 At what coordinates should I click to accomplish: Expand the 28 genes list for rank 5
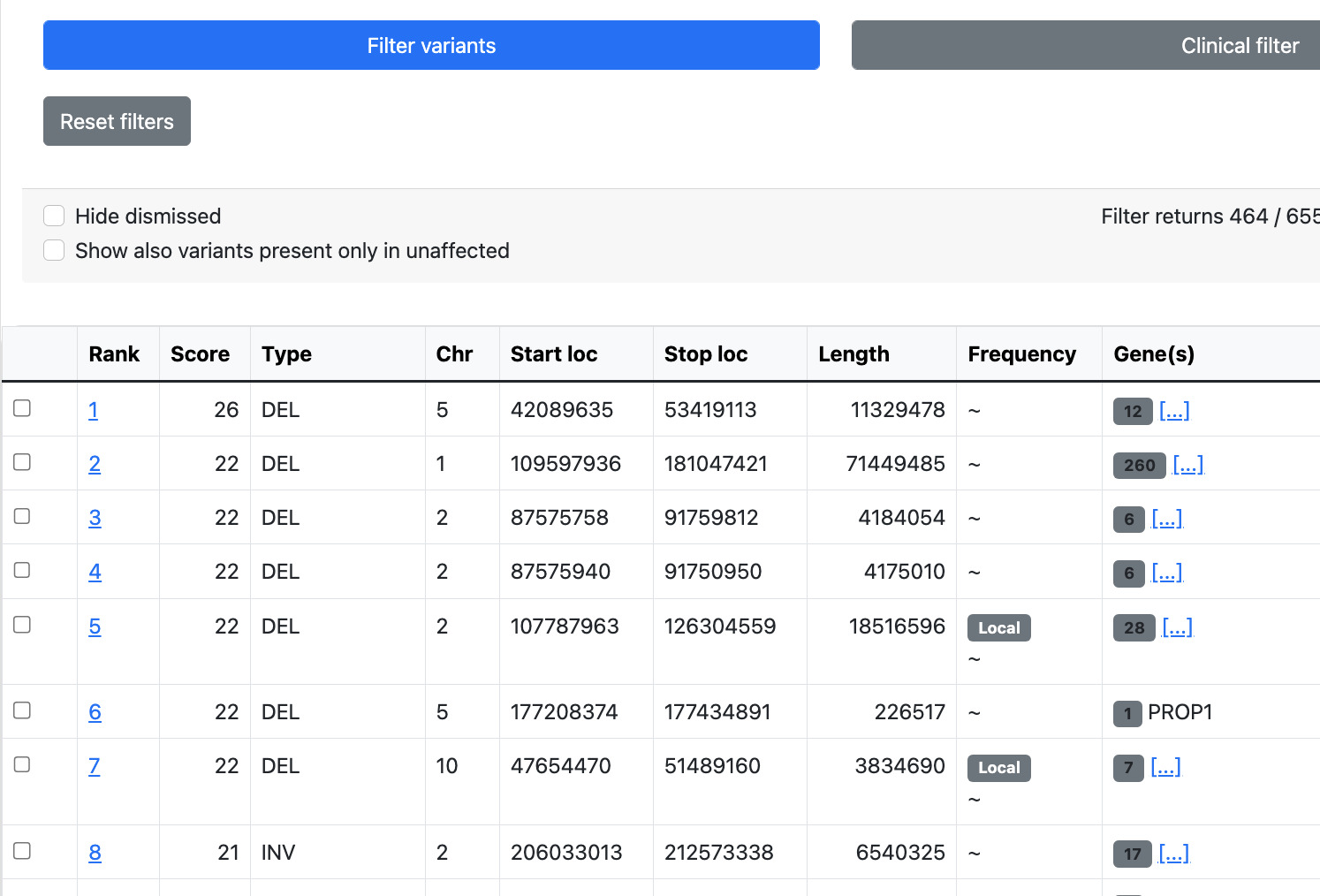pos(1178,626)
